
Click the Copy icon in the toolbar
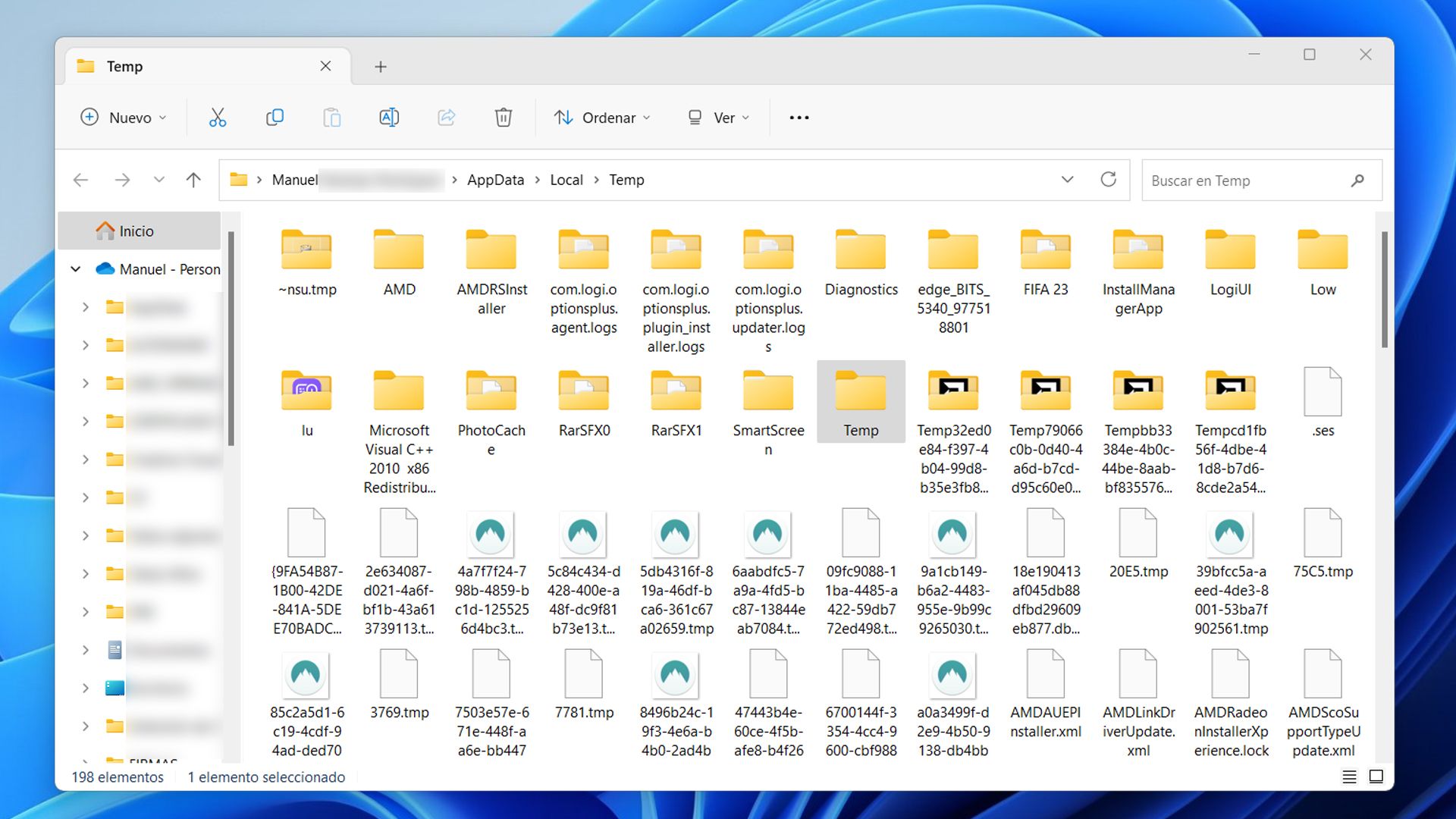[x=275, y=118]
